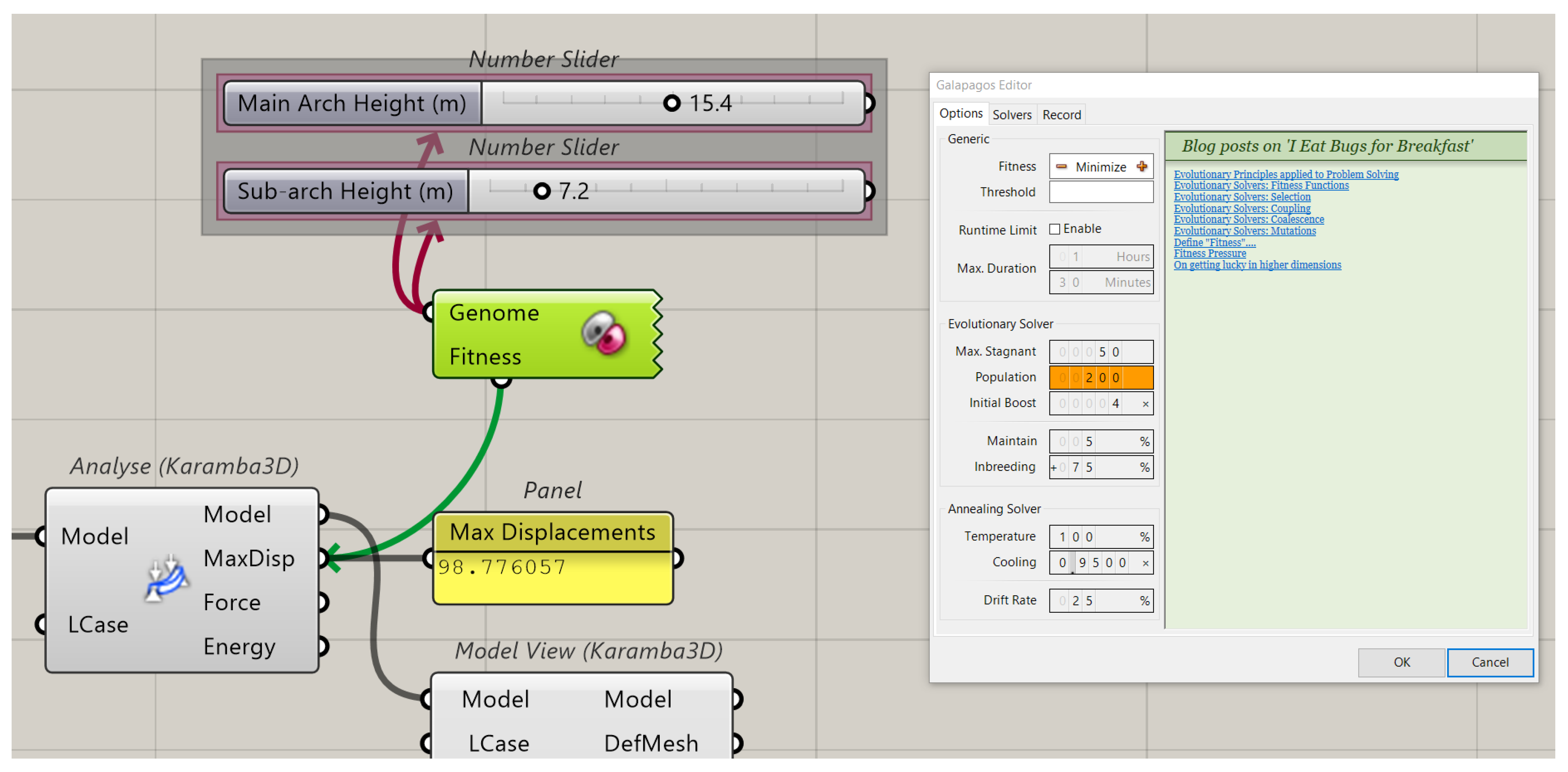This screenshot has height=772, width=1568.
Task: Click the plus icon beside Minimize
Action: 1141,167
